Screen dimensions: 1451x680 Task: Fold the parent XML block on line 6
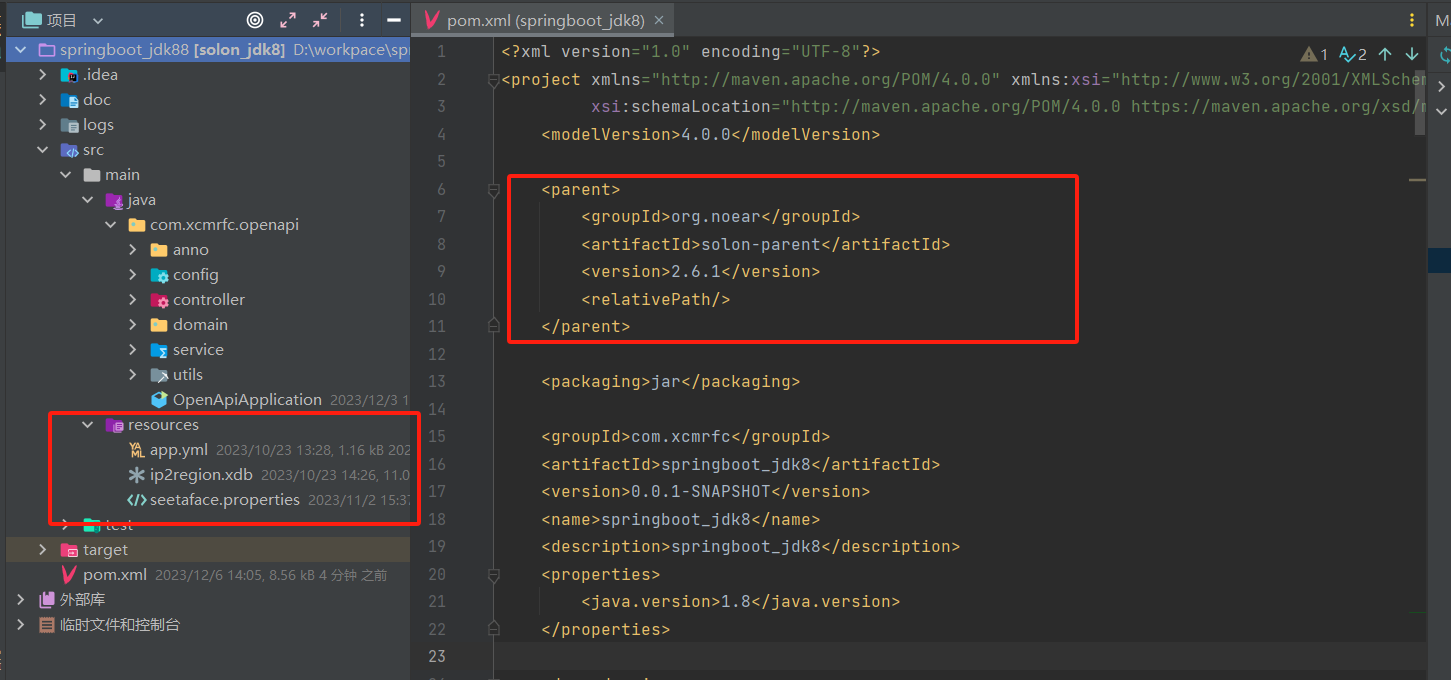coord(492,189)
